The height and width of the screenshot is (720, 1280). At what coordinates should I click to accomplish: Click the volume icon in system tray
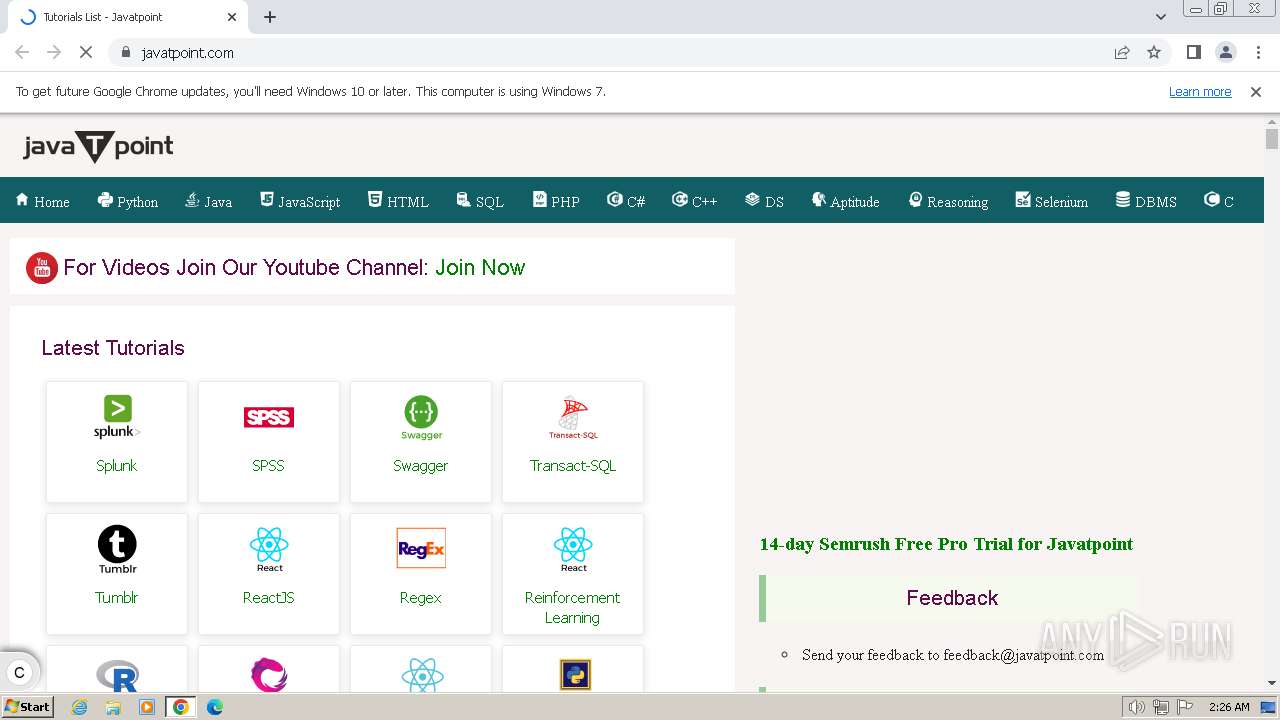[1137, 707]
